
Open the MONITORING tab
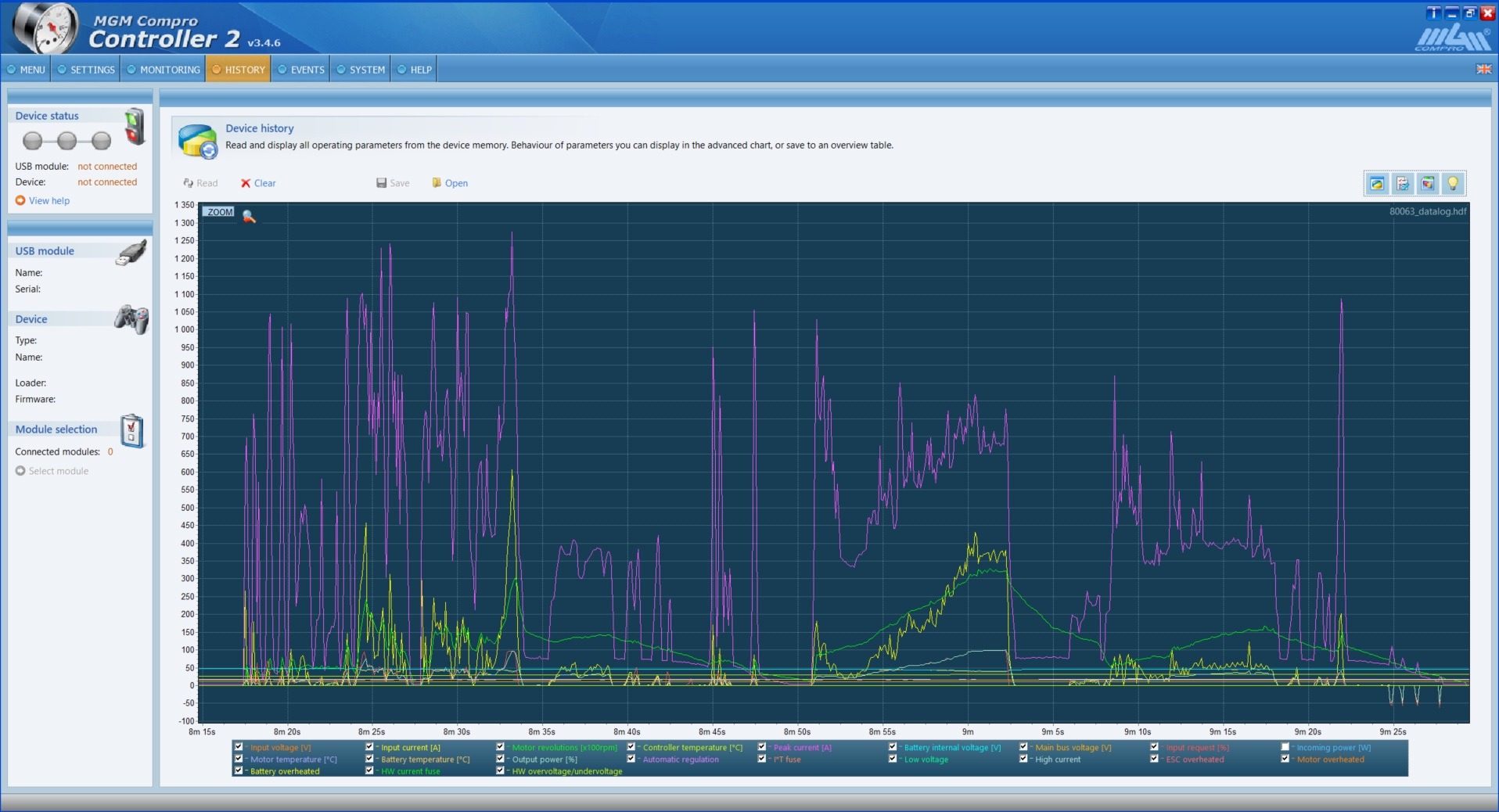click(x=164, y=70)
